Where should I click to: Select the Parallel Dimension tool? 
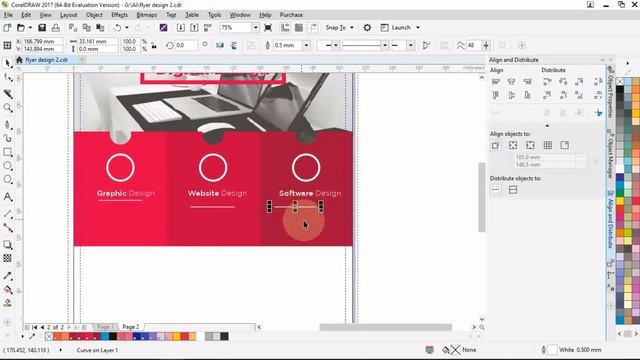click(7, 214)
